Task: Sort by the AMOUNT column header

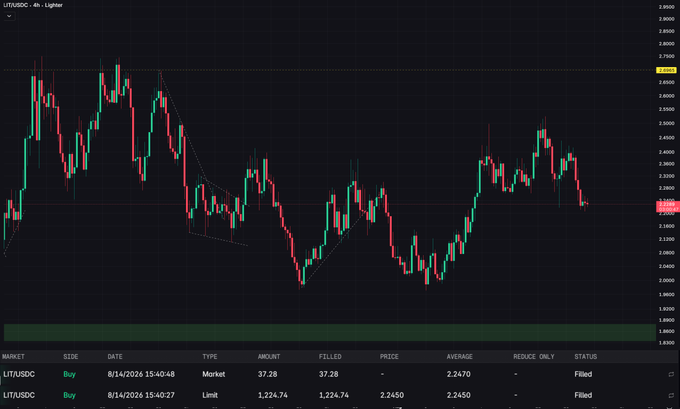Action: tap(269, 357)
